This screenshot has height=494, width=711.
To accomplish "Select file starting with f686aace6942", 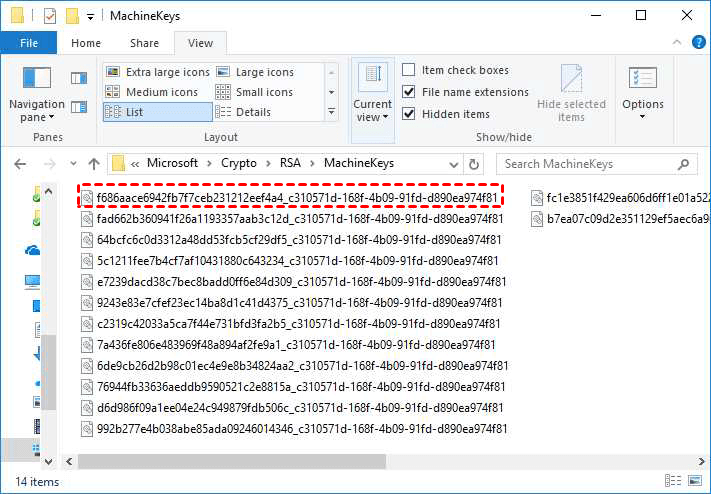I will tap(290, 198).
